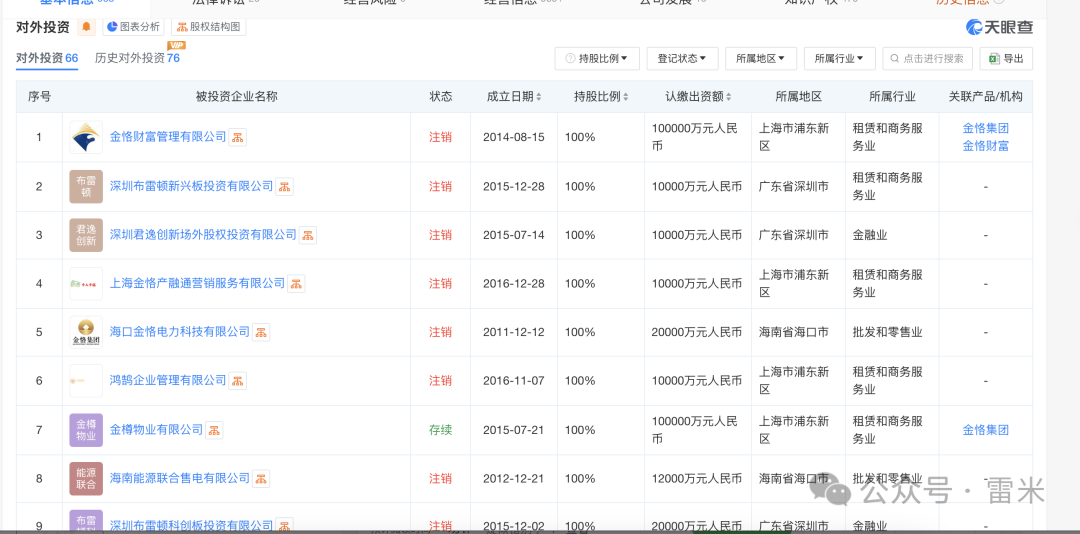The height and width of the screenshot is (534, 1080).
Task: Click date 2014-08-15
Action: coord(514,137)
